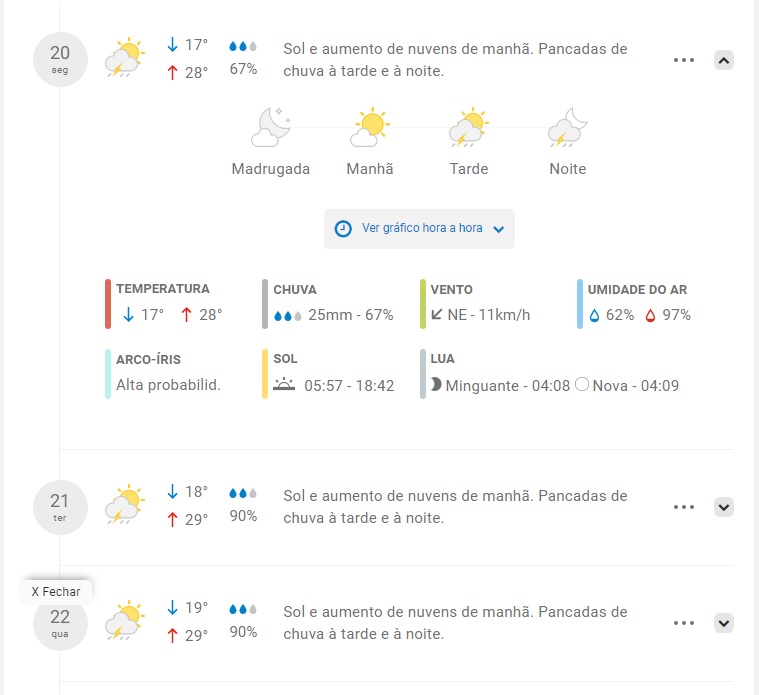Click the Noite storm moon icon
This screenshot has height=695, width=759.
pyautogui.click(x=568, y=127)
